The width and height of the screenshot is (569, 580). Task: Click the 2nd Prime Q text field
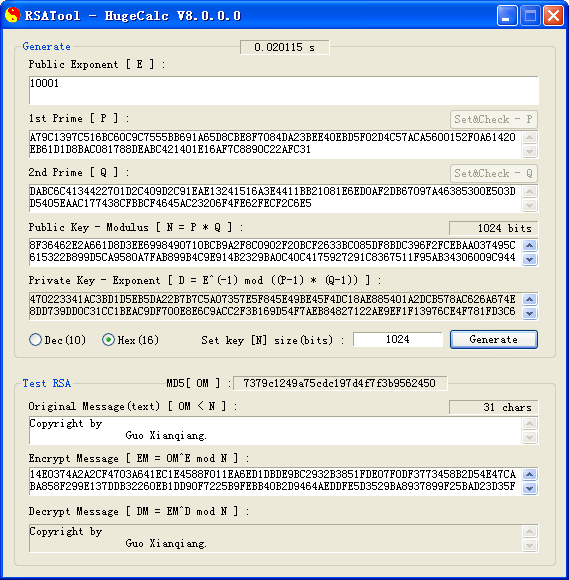275,198
